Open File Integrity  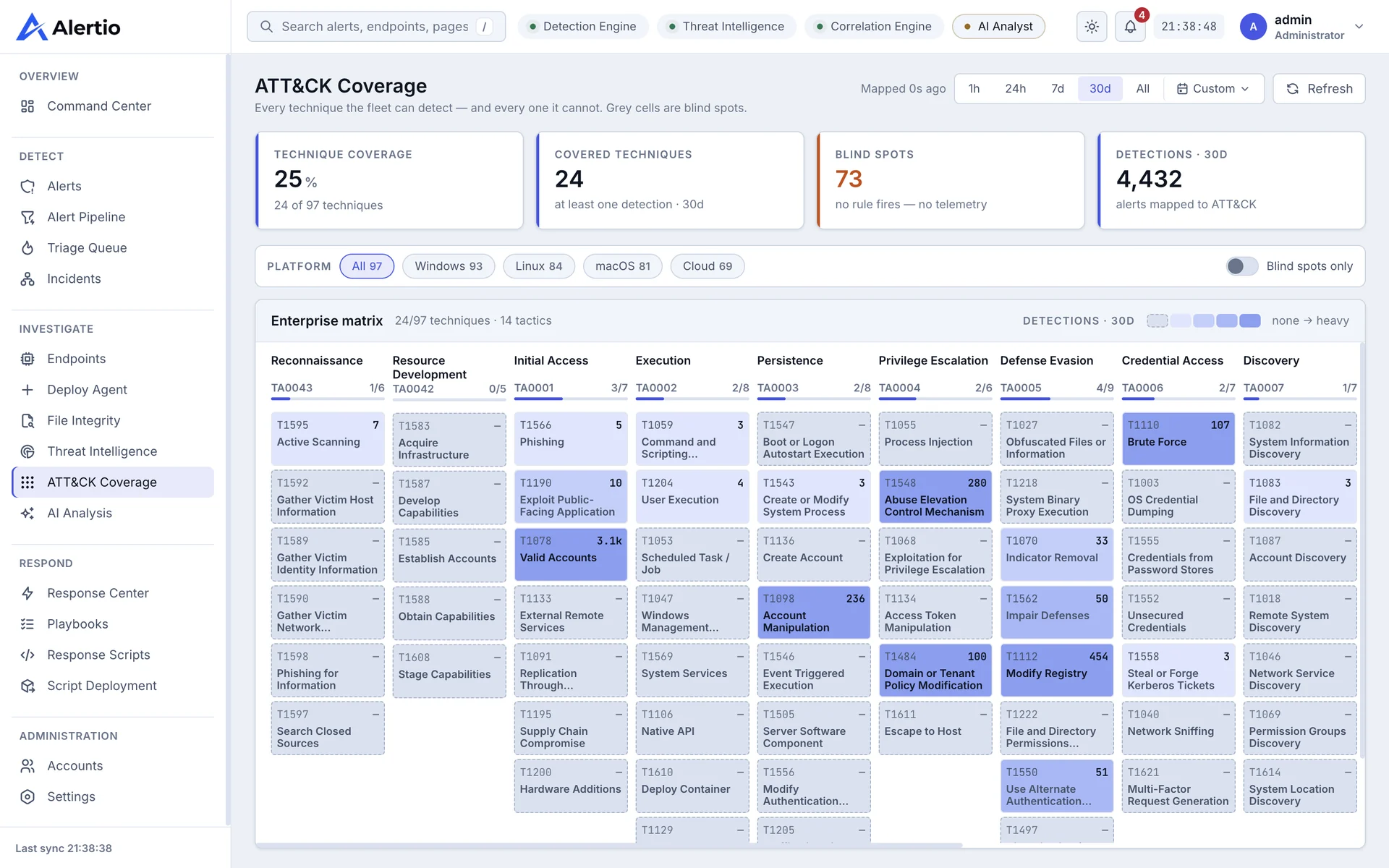pos(113,421)
